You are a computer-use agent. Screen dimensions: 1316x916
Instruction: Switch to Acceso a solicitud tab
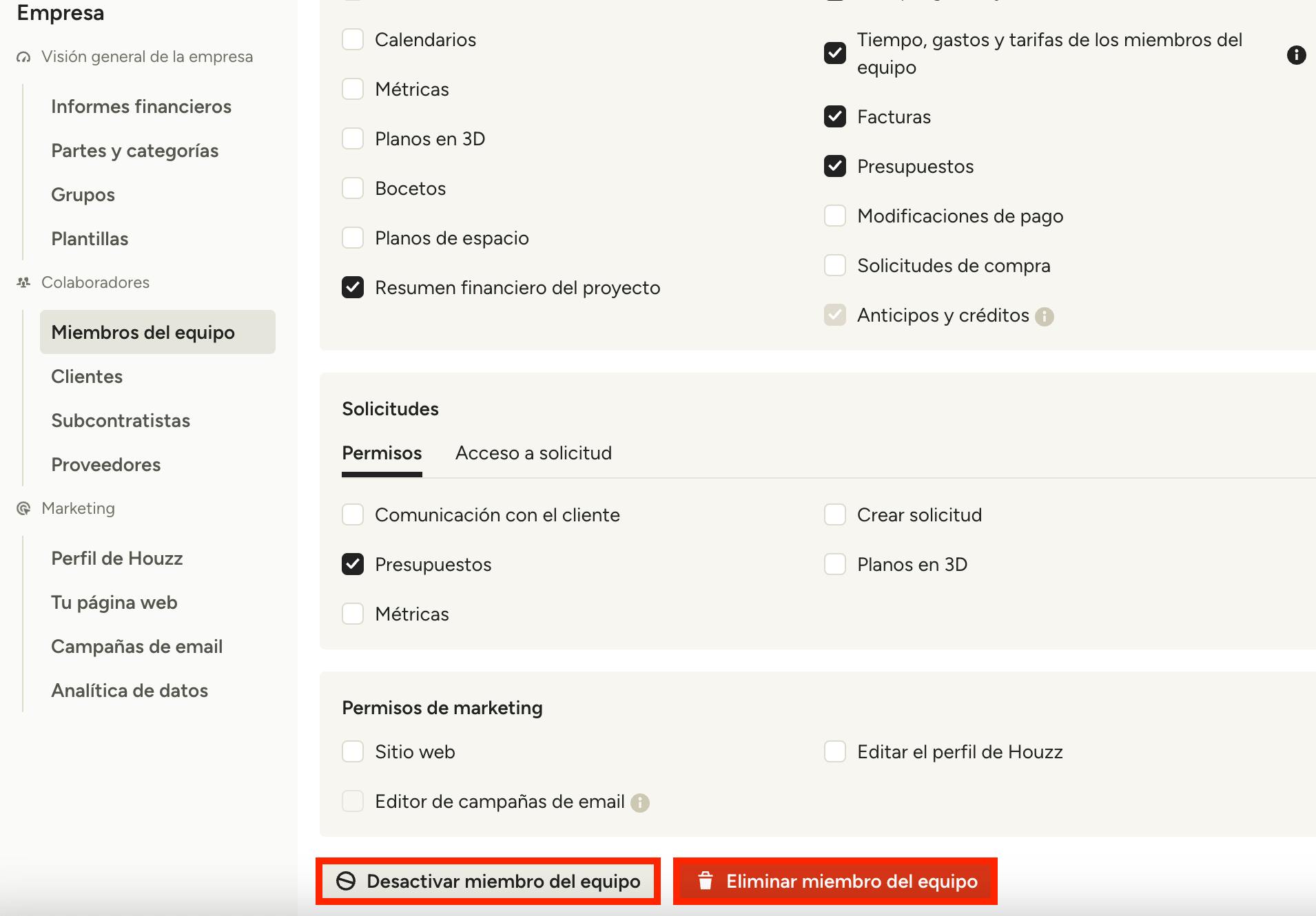533,453
